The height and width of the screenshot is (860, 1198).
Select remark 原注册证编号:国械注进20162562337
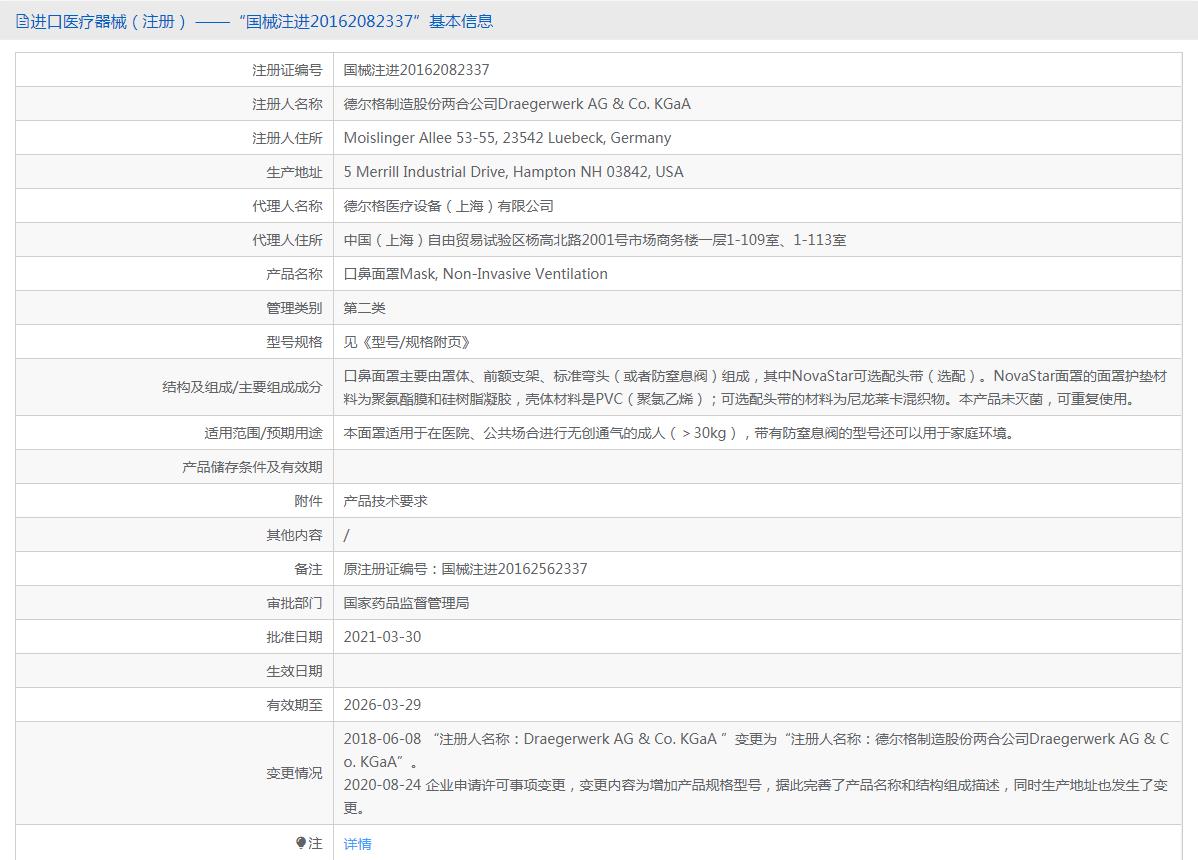pyautogui.click(x=465, y=569)
